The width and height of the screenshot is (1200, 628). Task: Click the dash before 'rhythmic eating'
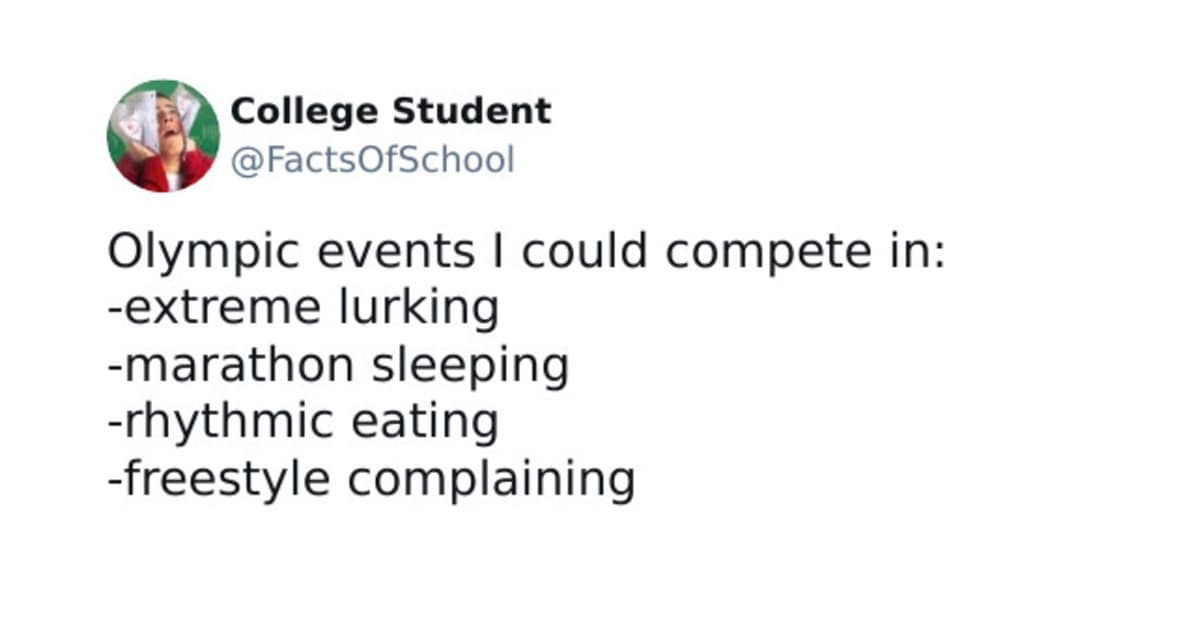[114, 423]
